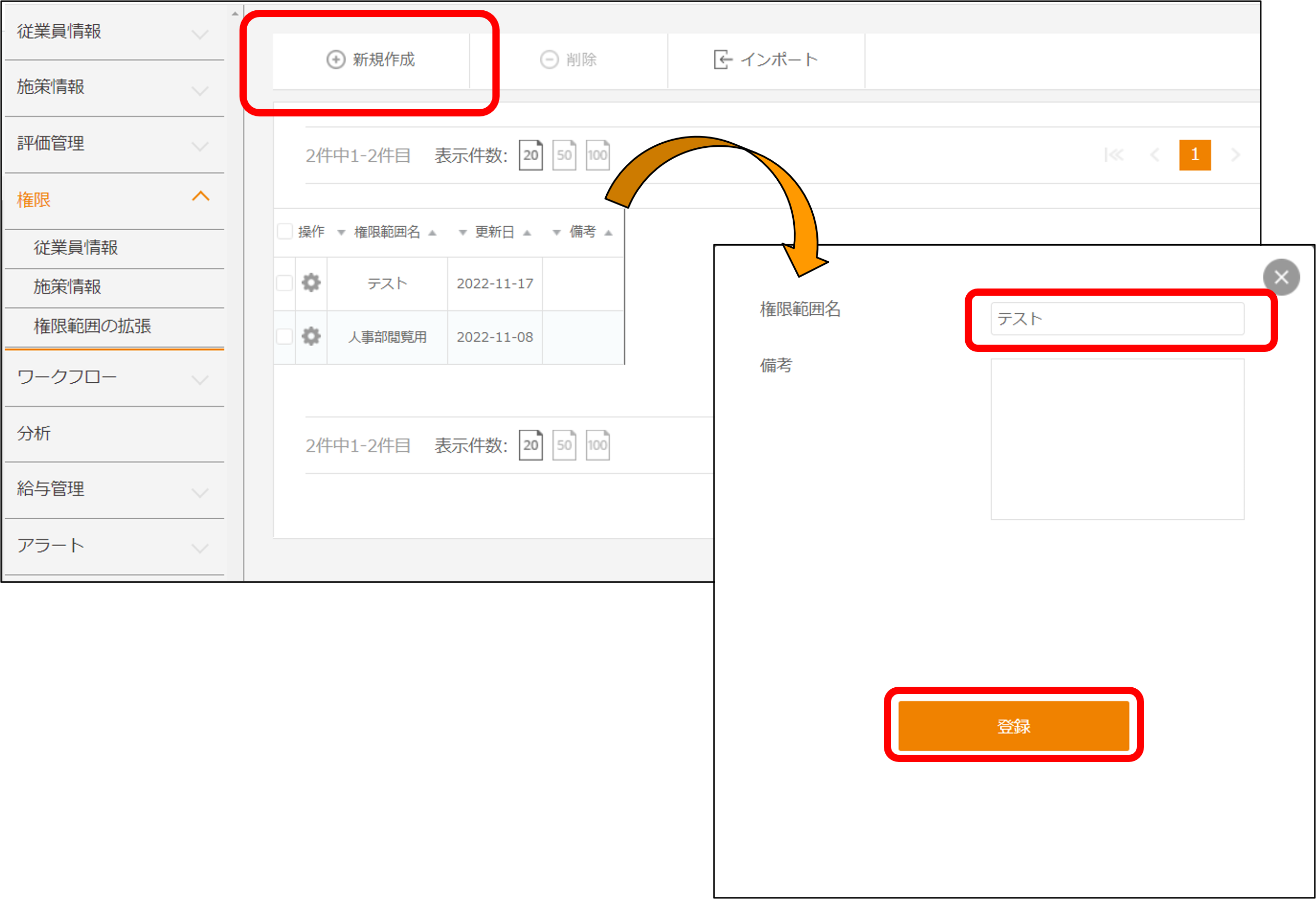Click テスト cell in the table
Screen dimensions: 1316x899
387,283
